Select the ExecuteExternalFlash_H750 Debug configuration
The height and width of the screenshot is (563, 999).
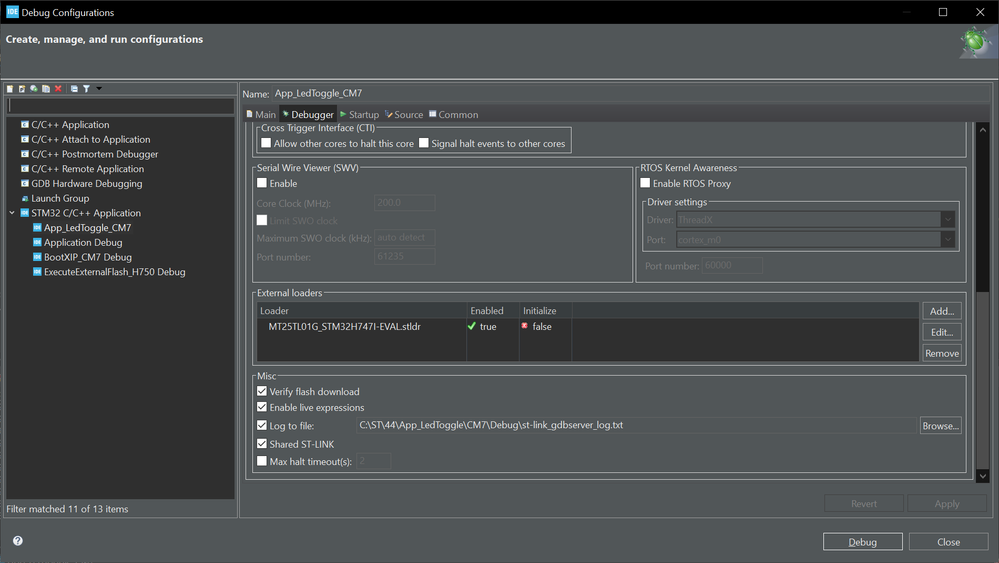(114, 271)
